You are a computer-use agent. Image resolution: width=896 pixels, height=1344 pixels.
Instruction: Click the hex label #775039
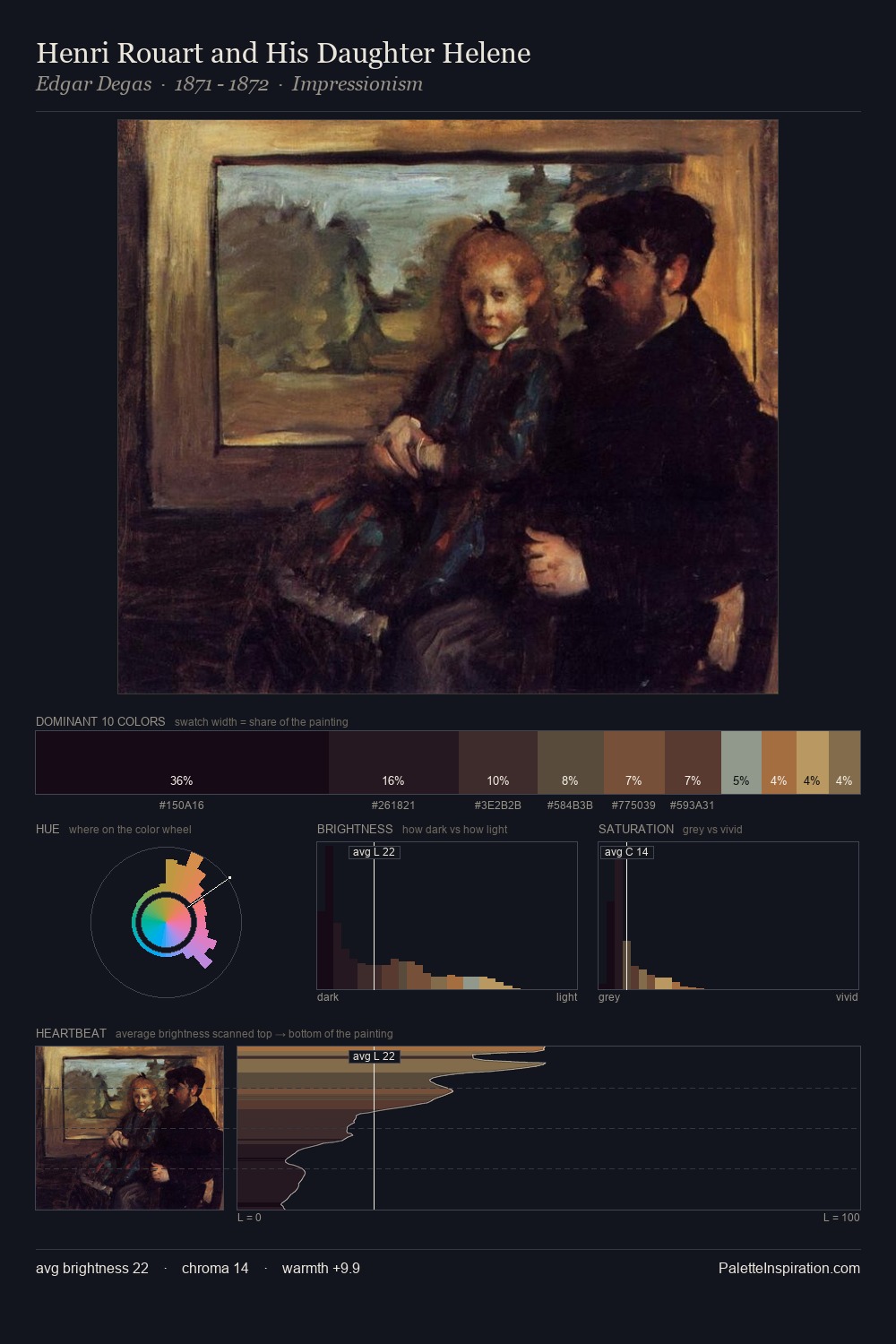pos(633,806)
